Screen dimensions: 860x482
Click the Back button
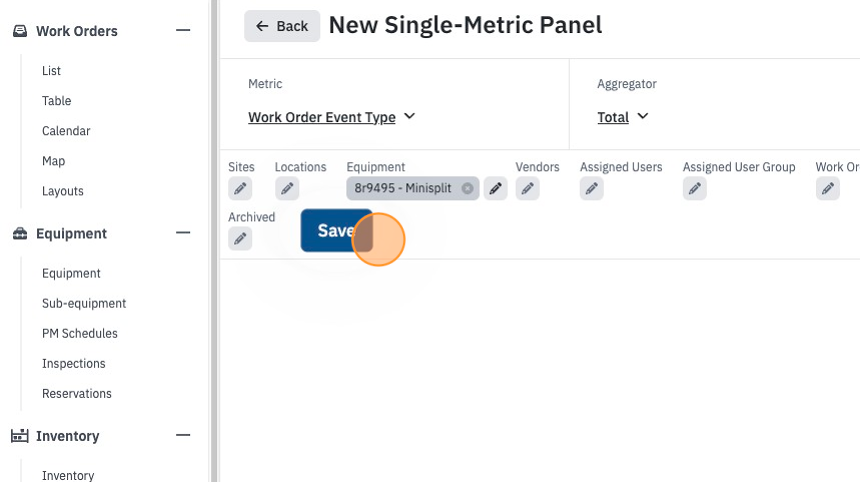coord(282,26)
